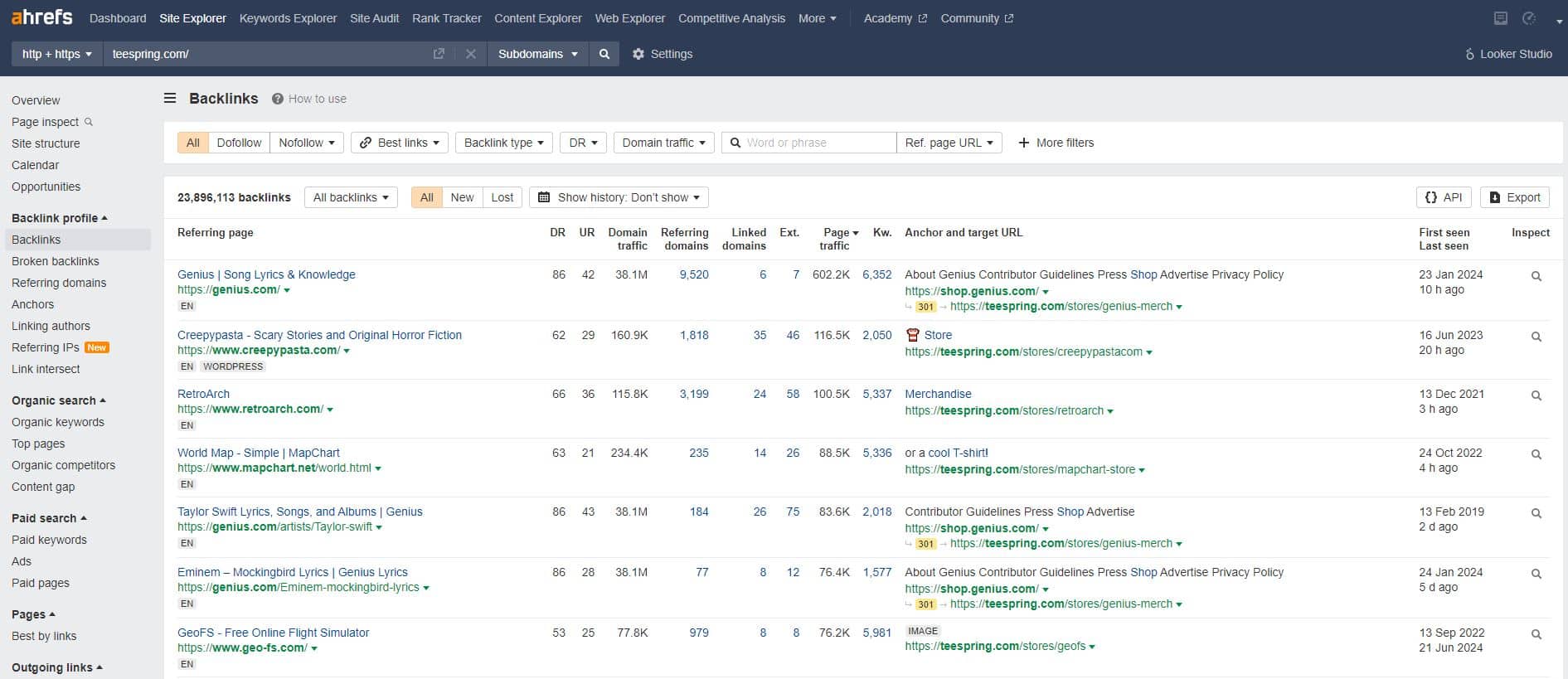The image size is (1568, 679).
Task: Open Looker Studio integration
Action: pyautogui.click(x=1508, y=54)
